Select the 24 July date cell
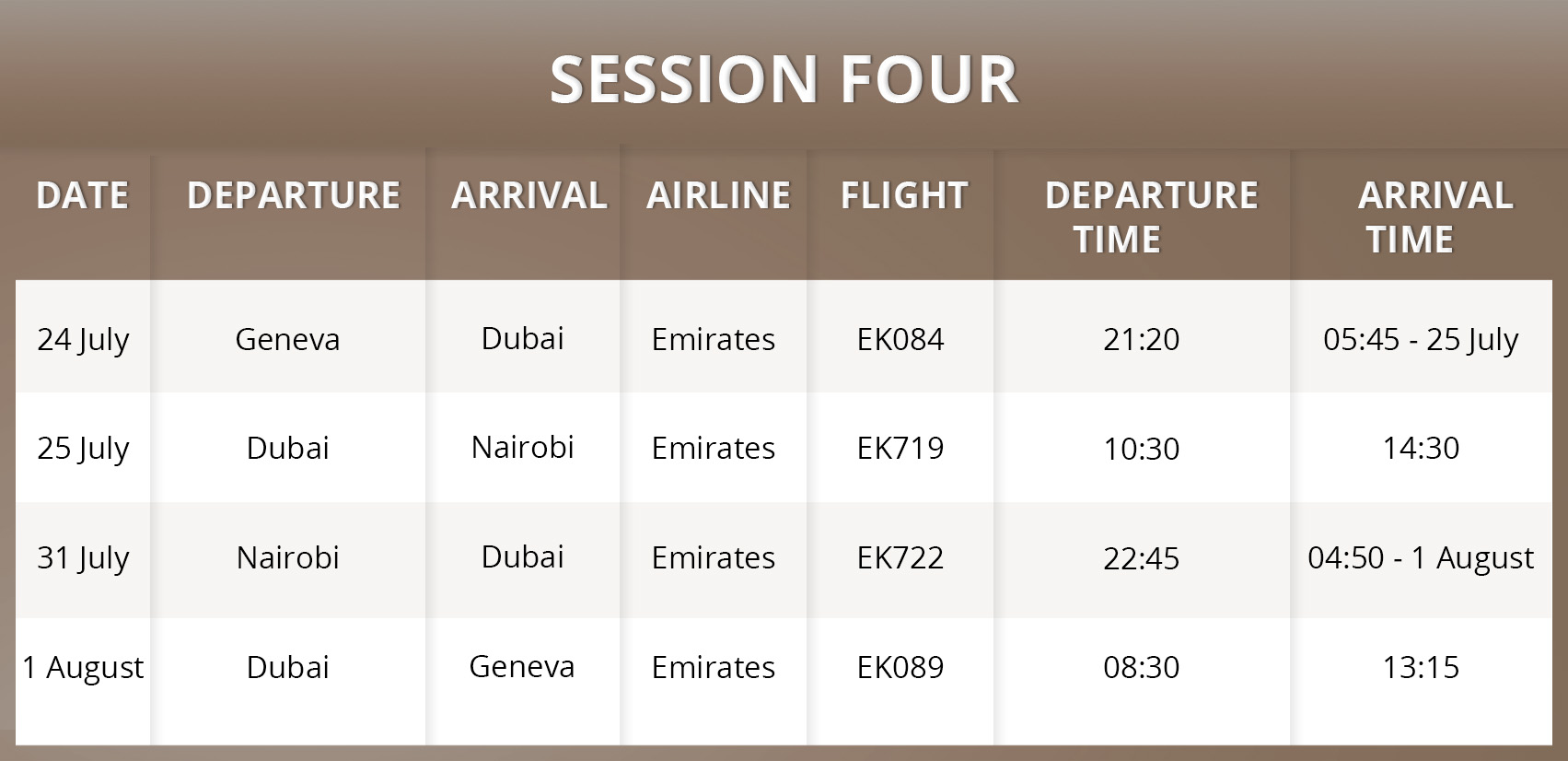The image size is (1568, 761). point(83,339)
